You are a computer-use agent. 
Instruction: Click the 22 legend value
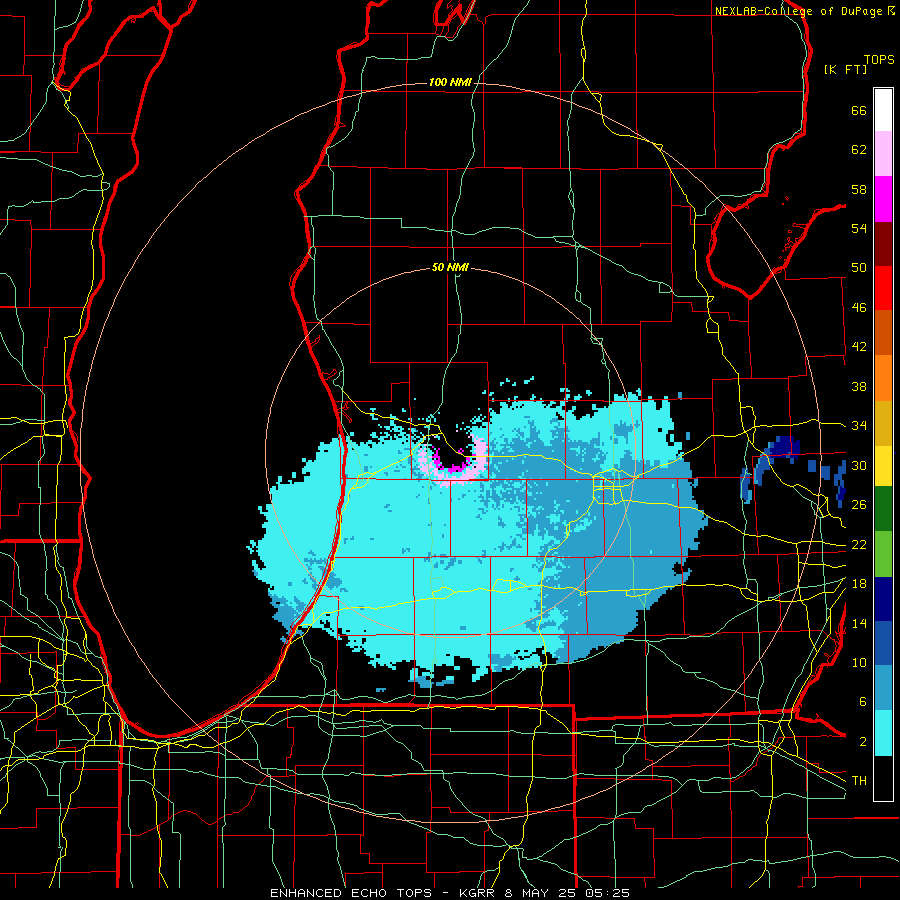coord(859,544)
